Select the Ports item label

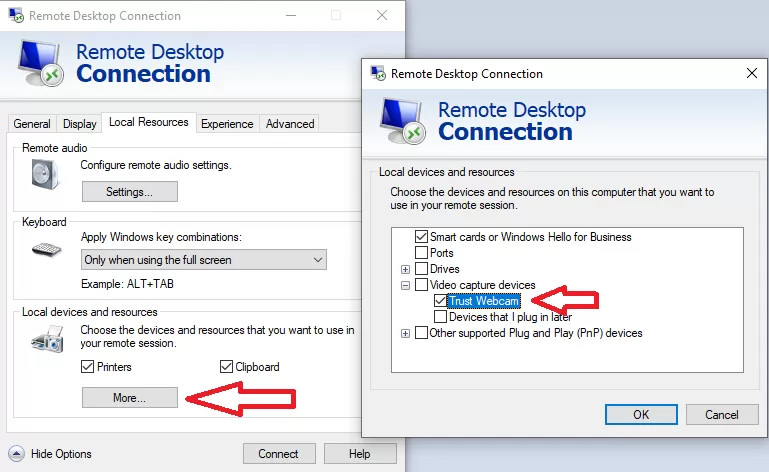click(441, 253)
